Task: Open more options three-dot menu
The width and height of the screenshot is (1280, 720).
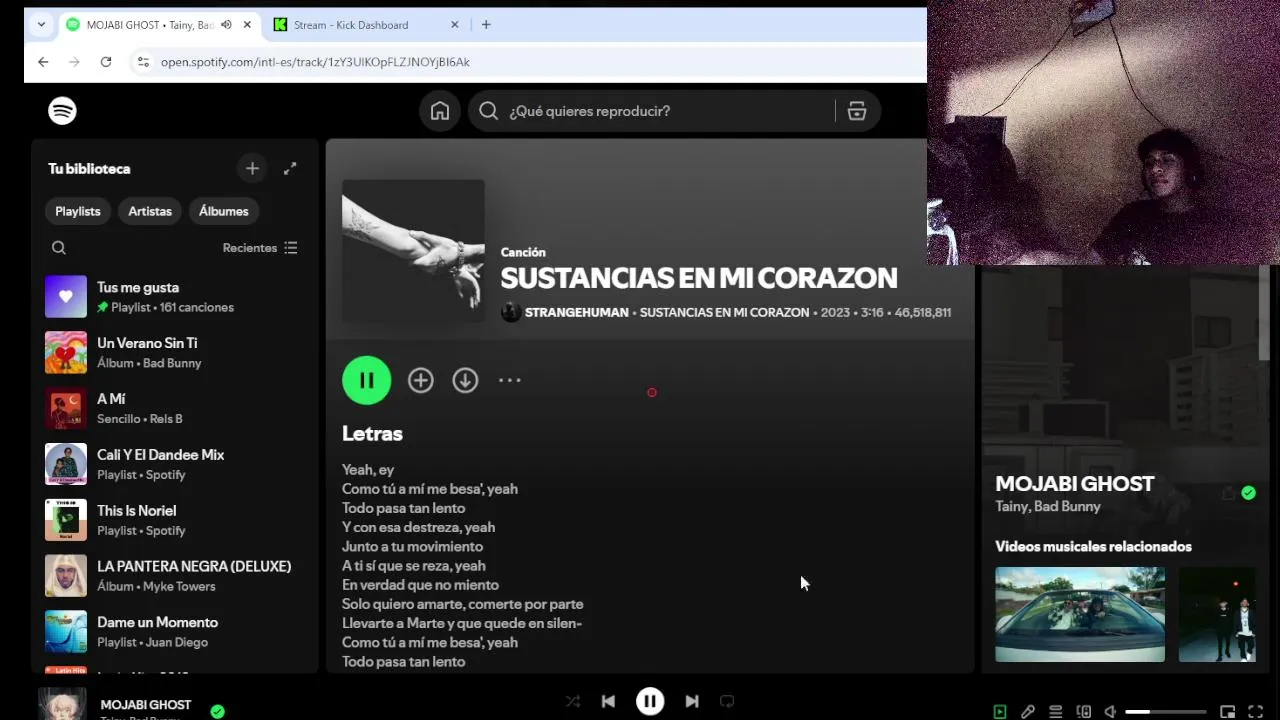Action: coord(510,380)
